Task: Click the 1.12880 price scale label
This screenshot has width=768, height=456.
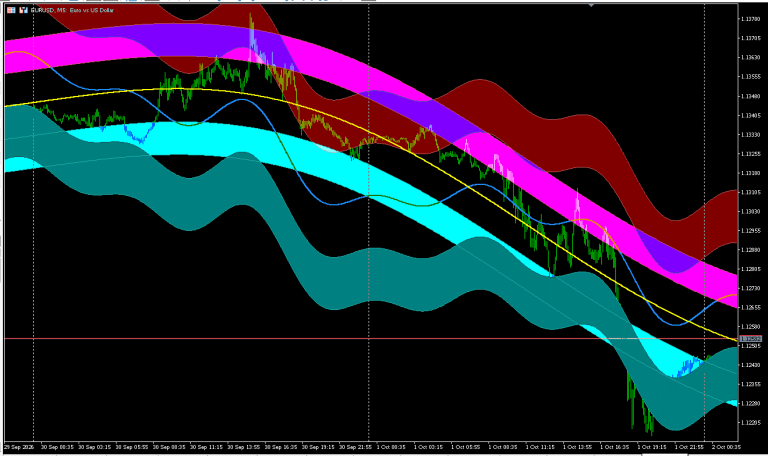Action: 750,250
